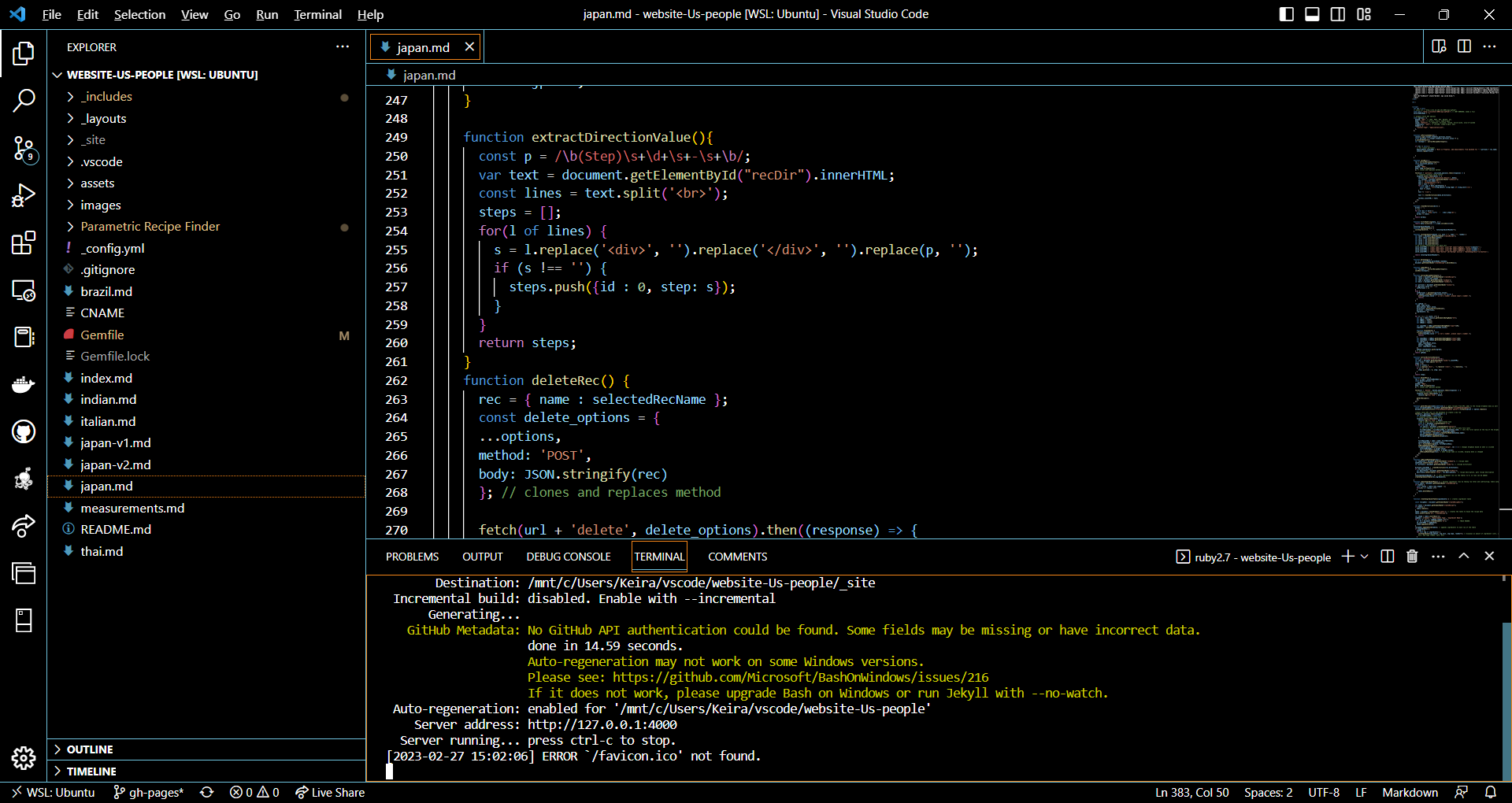Maximize the panel size with caret
Screen dimensions: 1512x803
coord(1464,557)
